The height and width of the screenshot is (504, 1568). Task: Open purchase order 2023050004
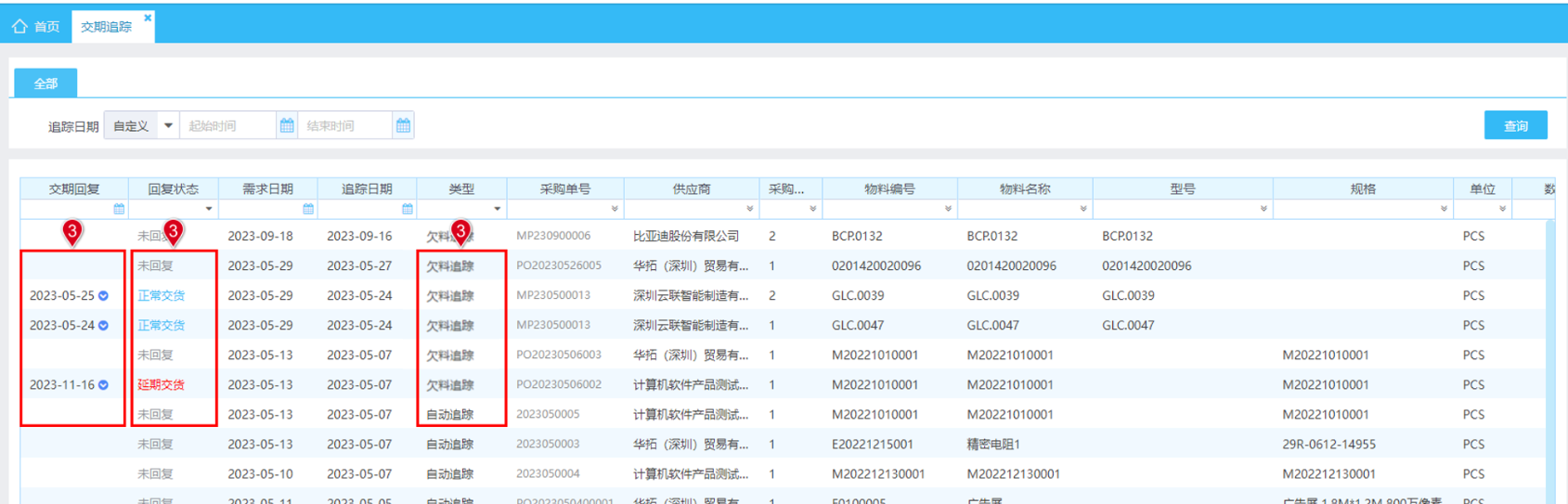(548, 473)
